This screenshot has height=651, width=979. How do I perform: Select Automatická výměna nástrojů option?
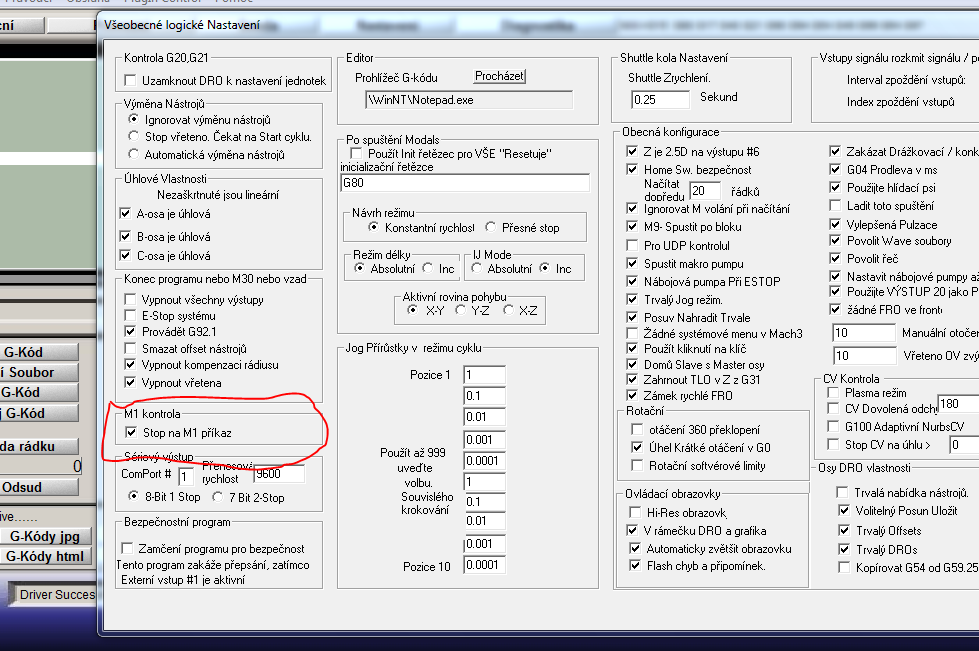tap(135, 155)
